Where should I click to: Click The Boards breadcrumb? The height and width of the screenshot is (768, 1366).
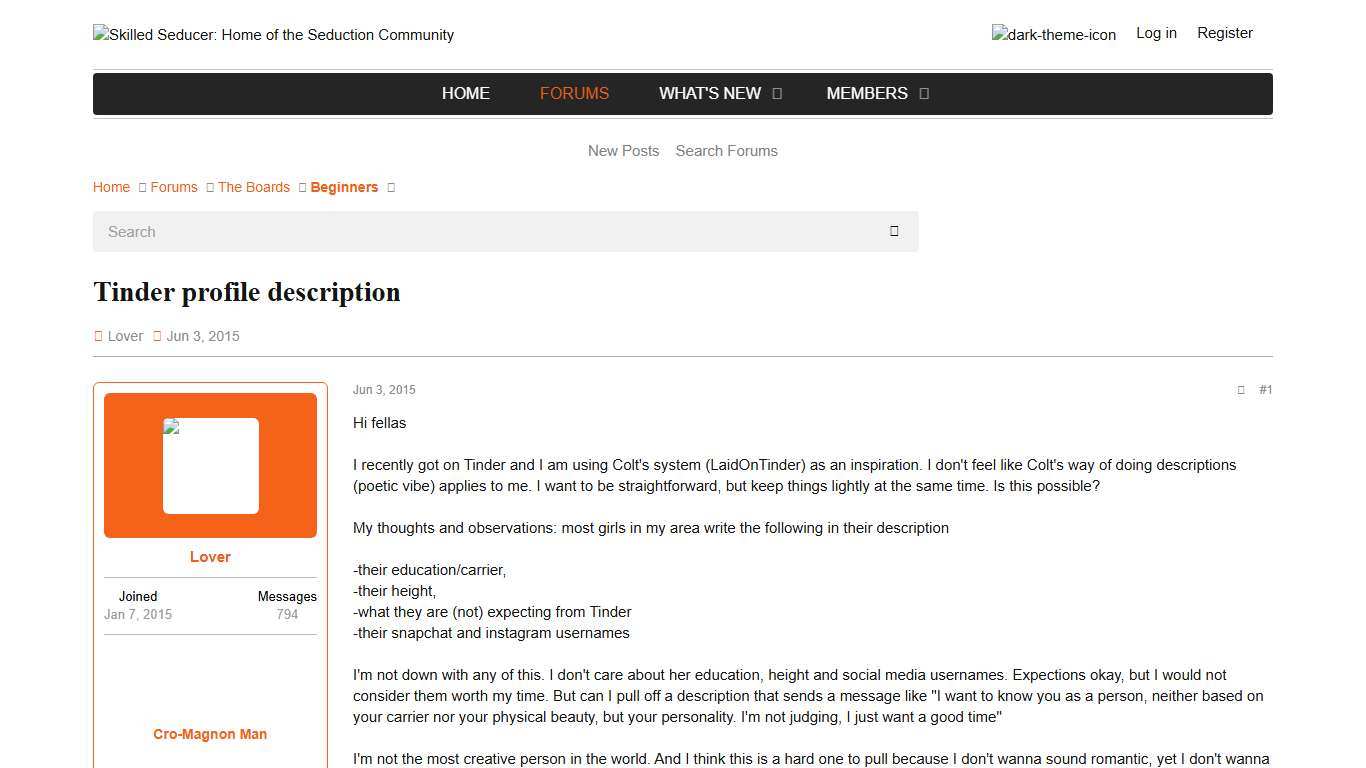coord(253,187)
